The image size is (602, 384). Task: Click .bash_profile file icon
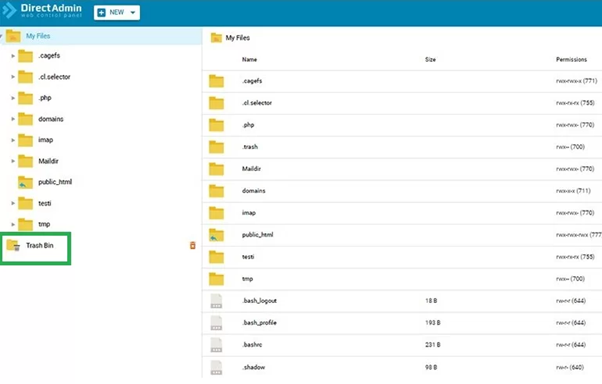(x=216, y=323)
